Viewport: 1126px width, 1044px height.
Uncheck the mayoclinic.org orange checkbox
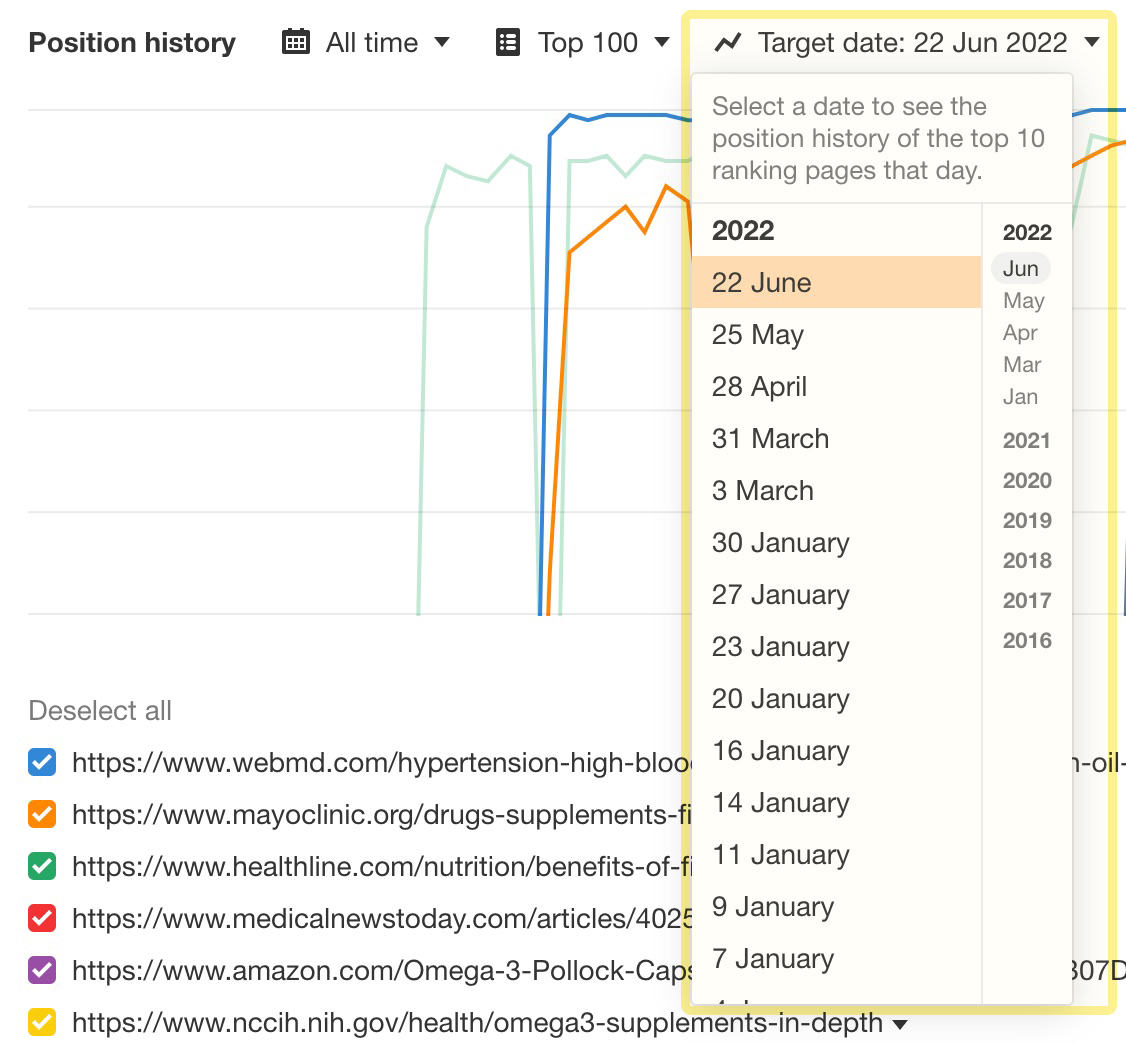click(41, 814)
